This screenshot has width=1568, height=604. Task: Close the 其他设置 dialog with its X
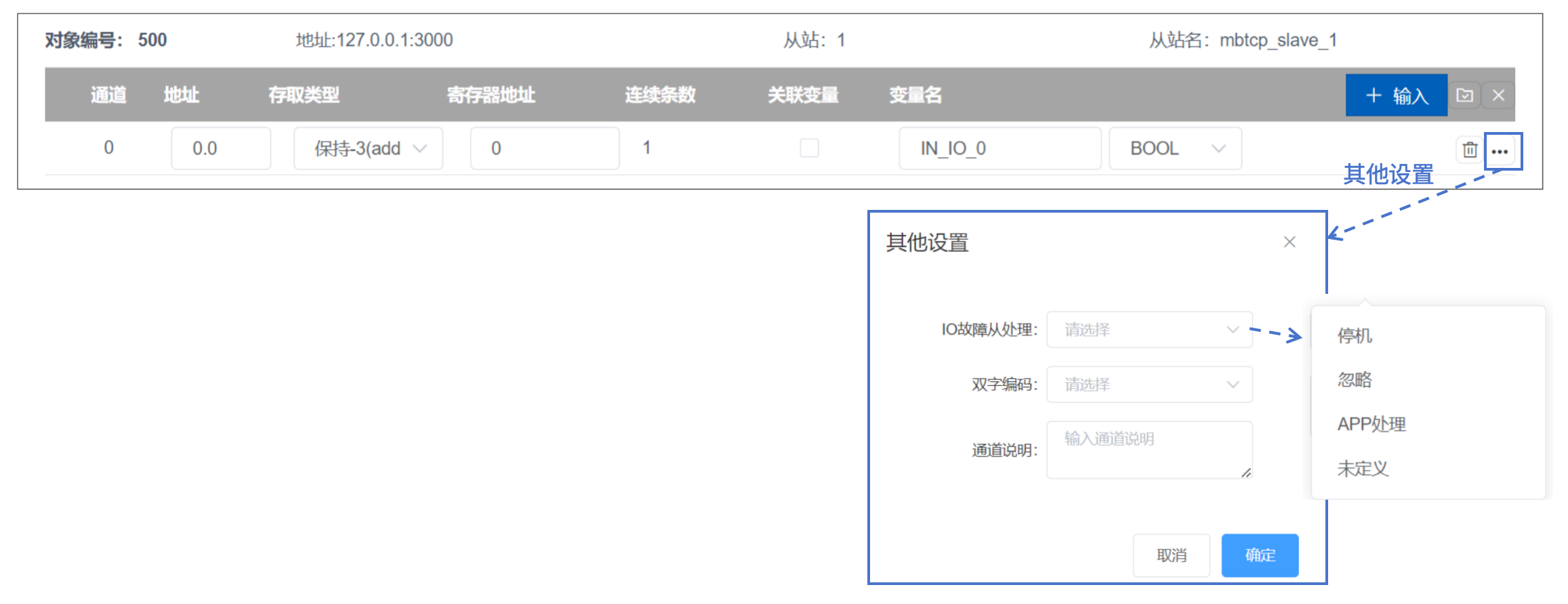1290,242
